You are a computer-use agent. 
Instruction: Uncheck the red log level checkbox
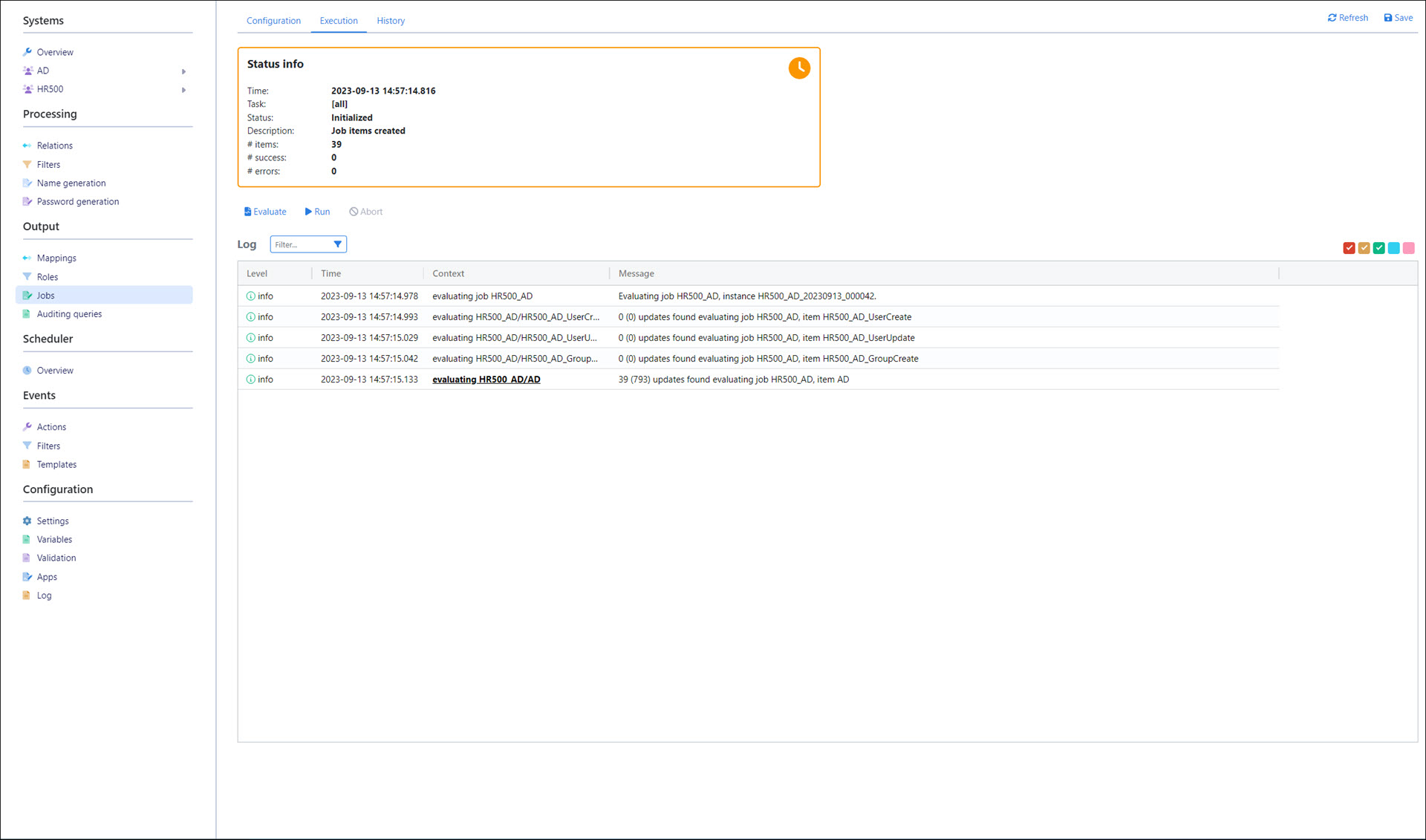(x=1349, y=248)
